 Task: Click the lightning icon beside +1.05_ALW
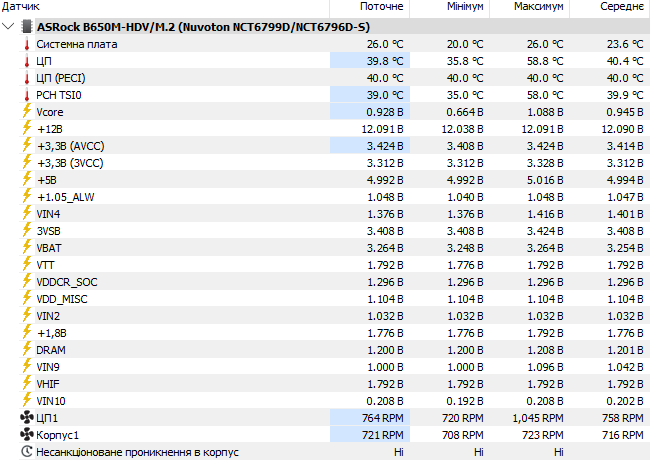coord(27,196)
